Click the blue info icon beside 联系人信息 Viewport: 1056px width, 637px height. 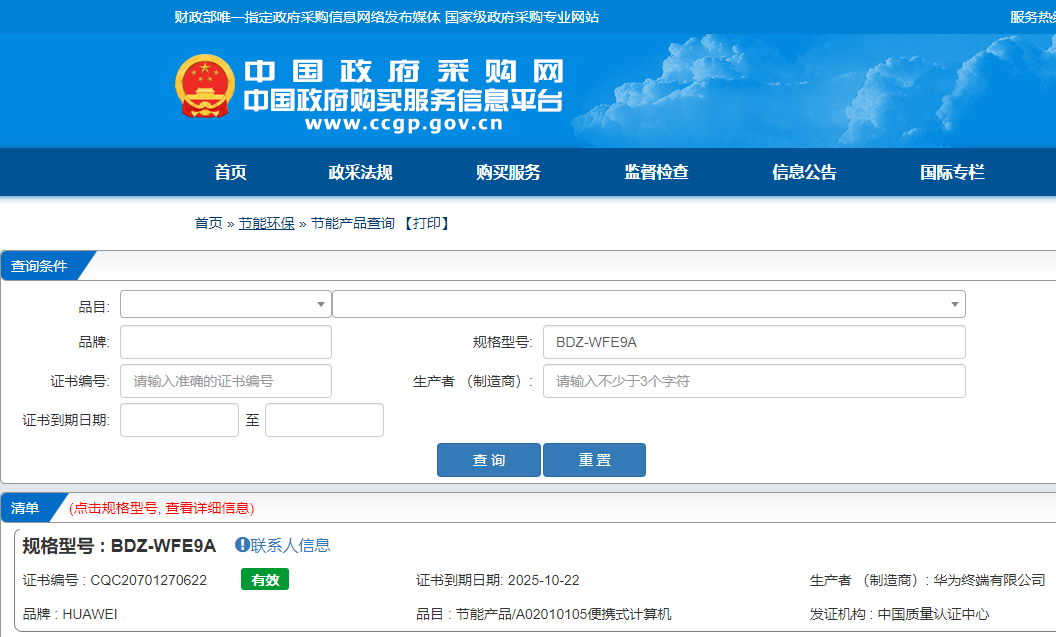[242, 545]
